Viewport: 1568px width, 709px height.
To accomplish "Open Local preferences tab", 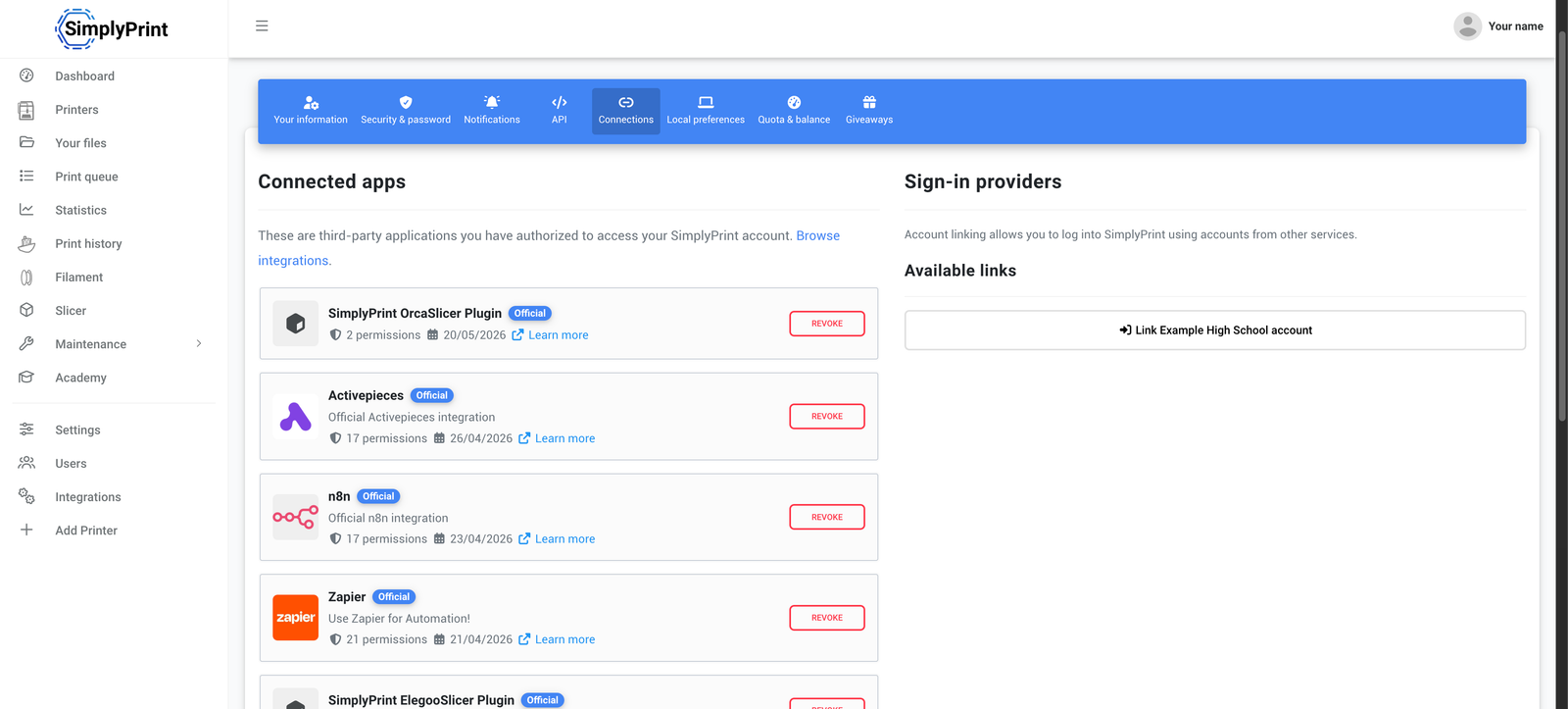I will pyautogui.click(x=706, y=111).
